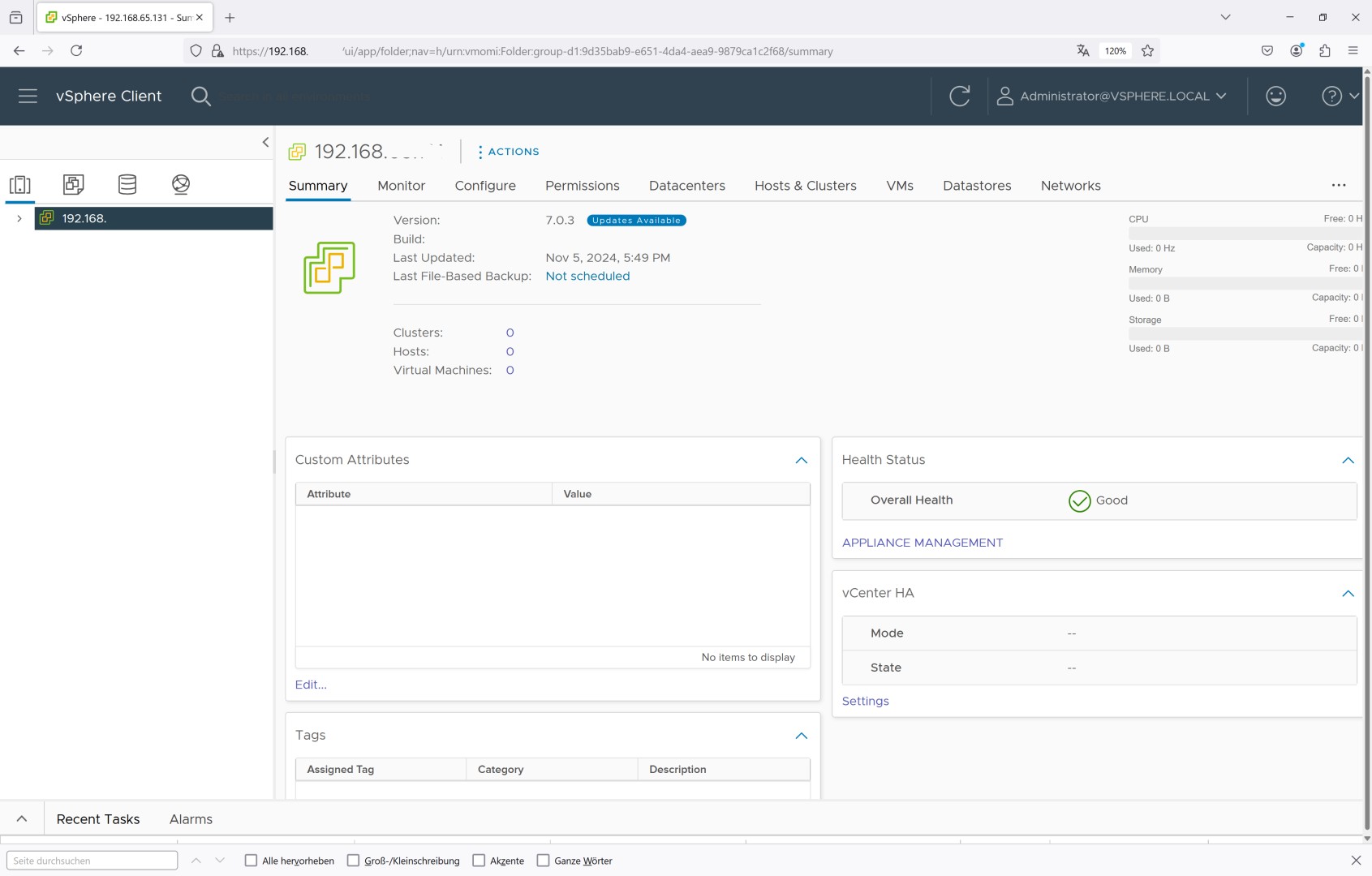The image size is (1372, 876).
Task: Open the ACTIONS menu
Action: click(x=508, y=152)
